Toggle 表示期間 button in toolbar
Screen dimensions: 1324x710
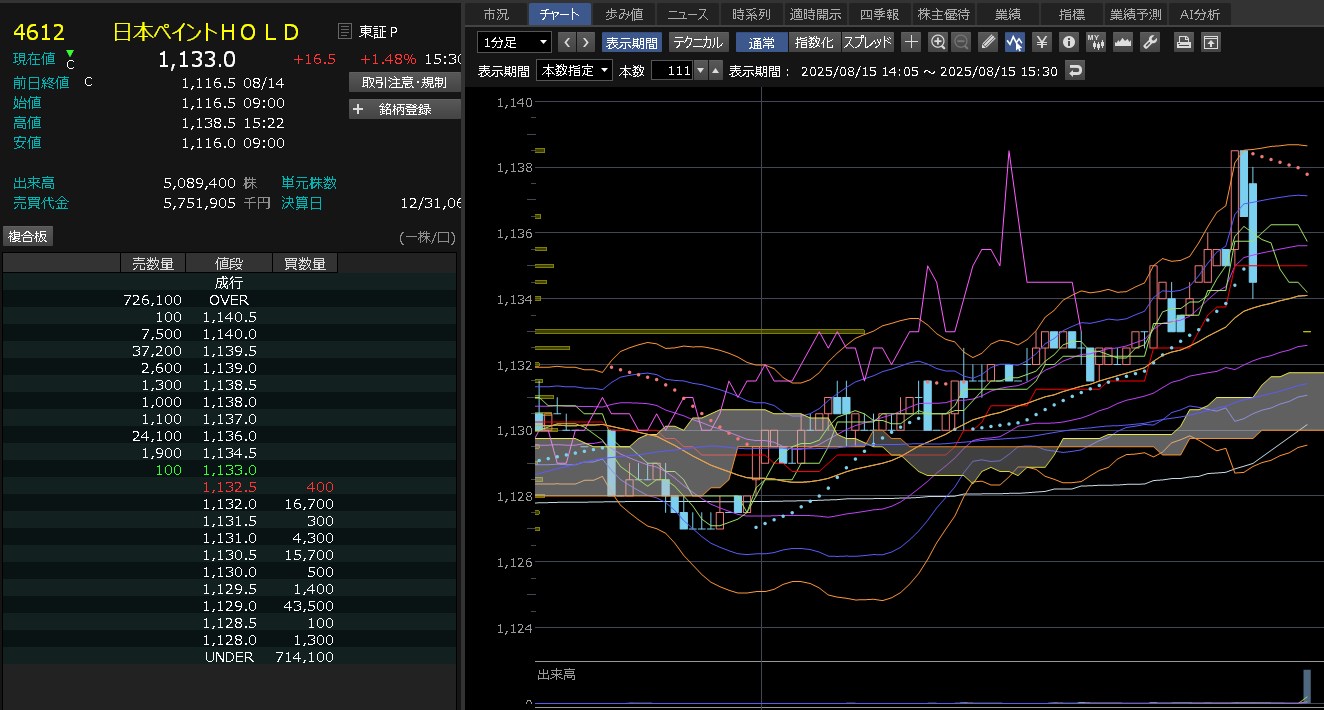(x=632, y=42)
